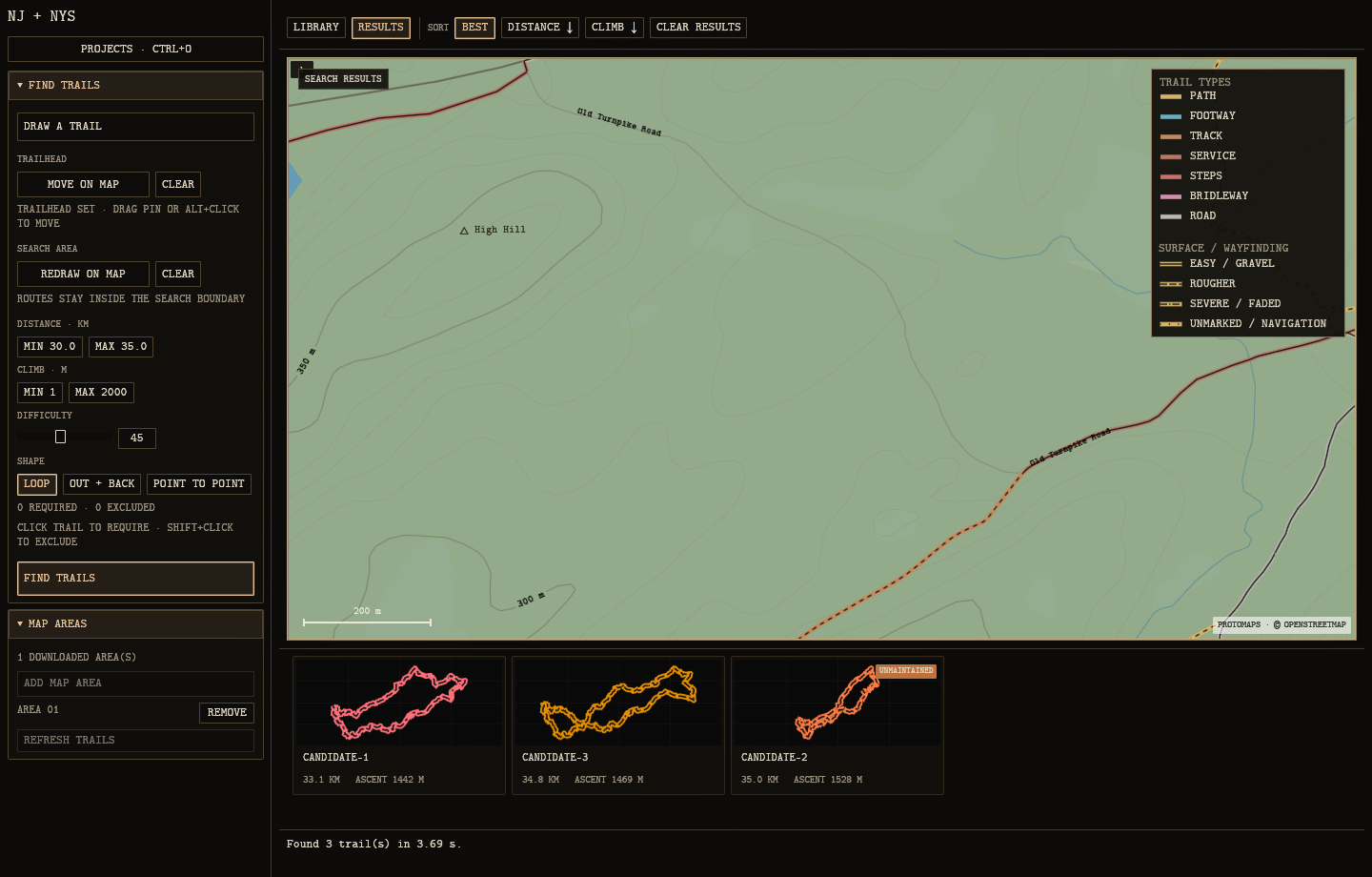Edit the difficulty value 45 field
The width and height of the screenshot is (1372, 877).
[137, 438]
